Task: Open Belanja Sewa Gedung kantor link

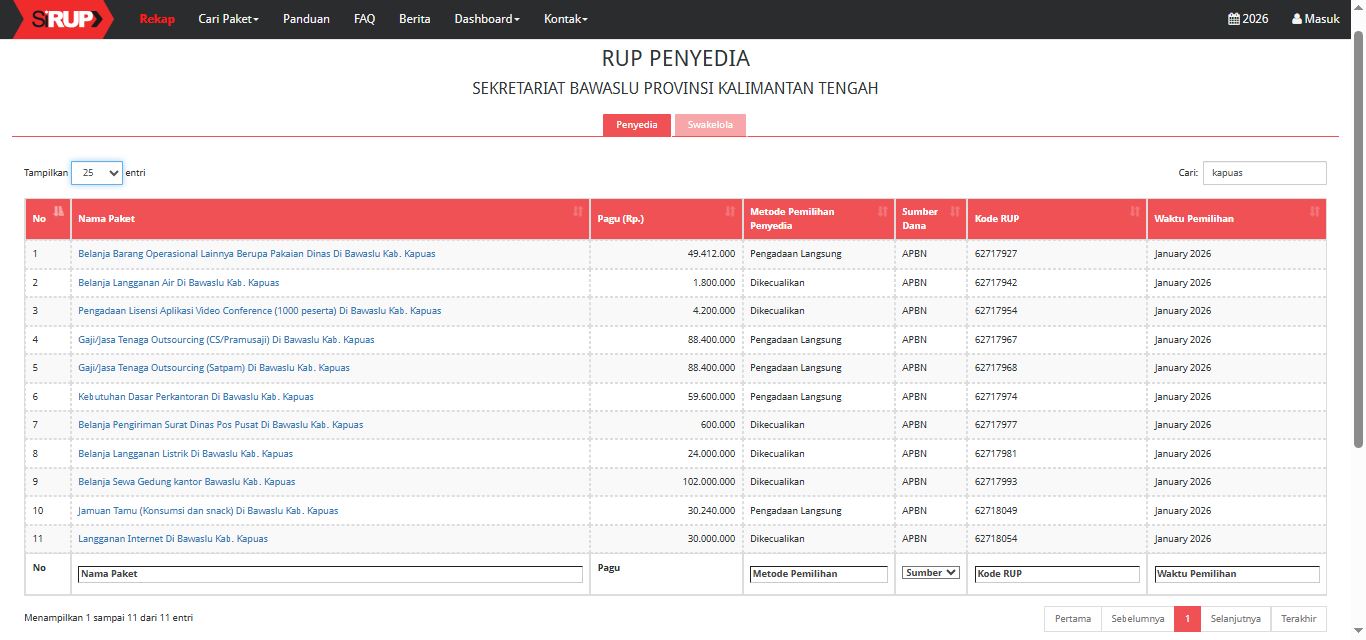Action: tap(187, 482)
